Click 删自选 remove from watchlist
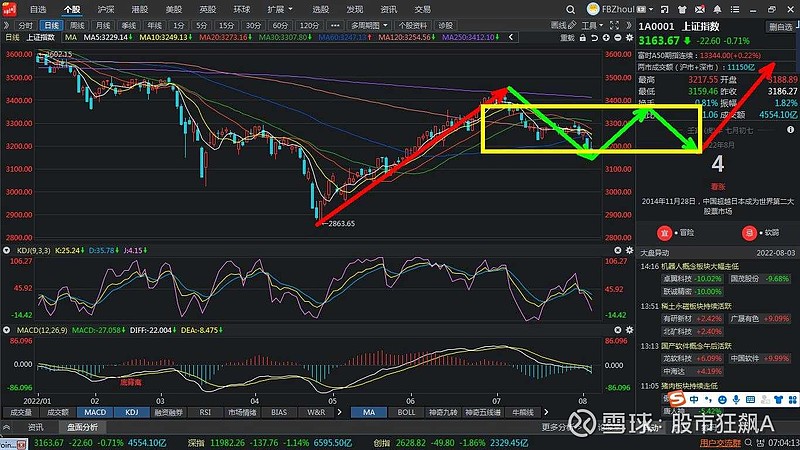This screenshot has width=800, height=450. coord(781,27)
